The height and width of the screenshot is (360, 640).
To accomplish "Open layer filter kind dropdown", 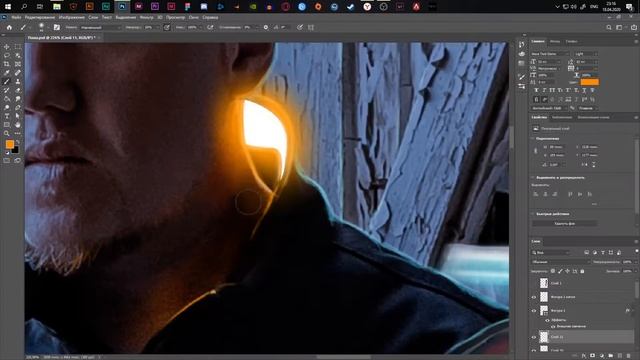I will click(552, 253).
